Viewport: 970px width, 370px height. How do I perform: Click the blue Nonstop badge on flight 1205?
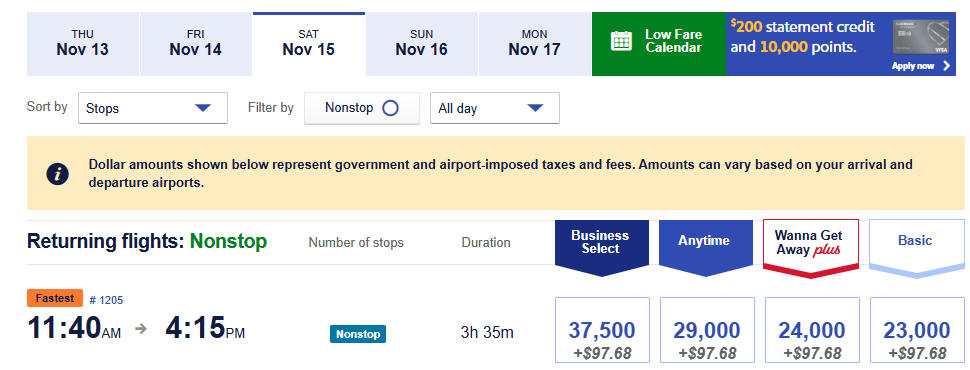[x=358, y=334]
